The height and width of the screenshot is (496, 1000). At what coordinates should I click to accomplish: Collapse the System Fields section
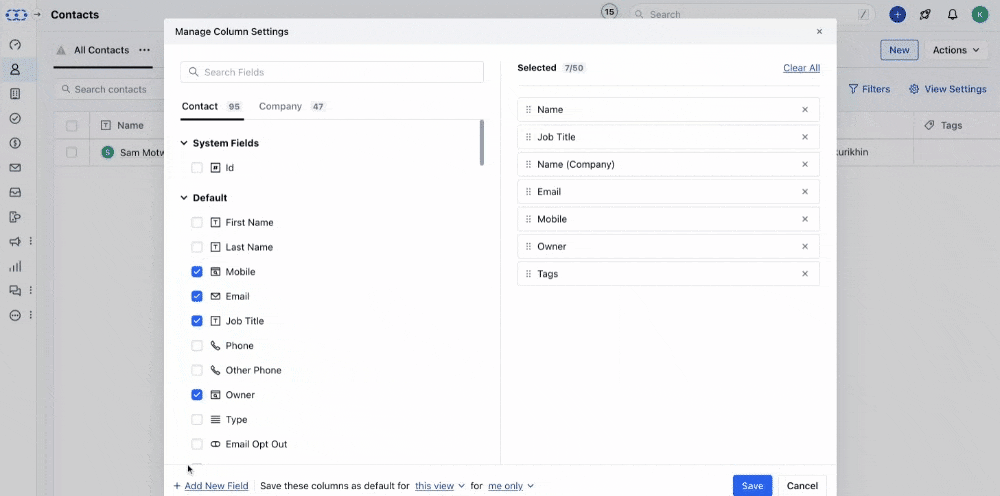coord(184,143)
